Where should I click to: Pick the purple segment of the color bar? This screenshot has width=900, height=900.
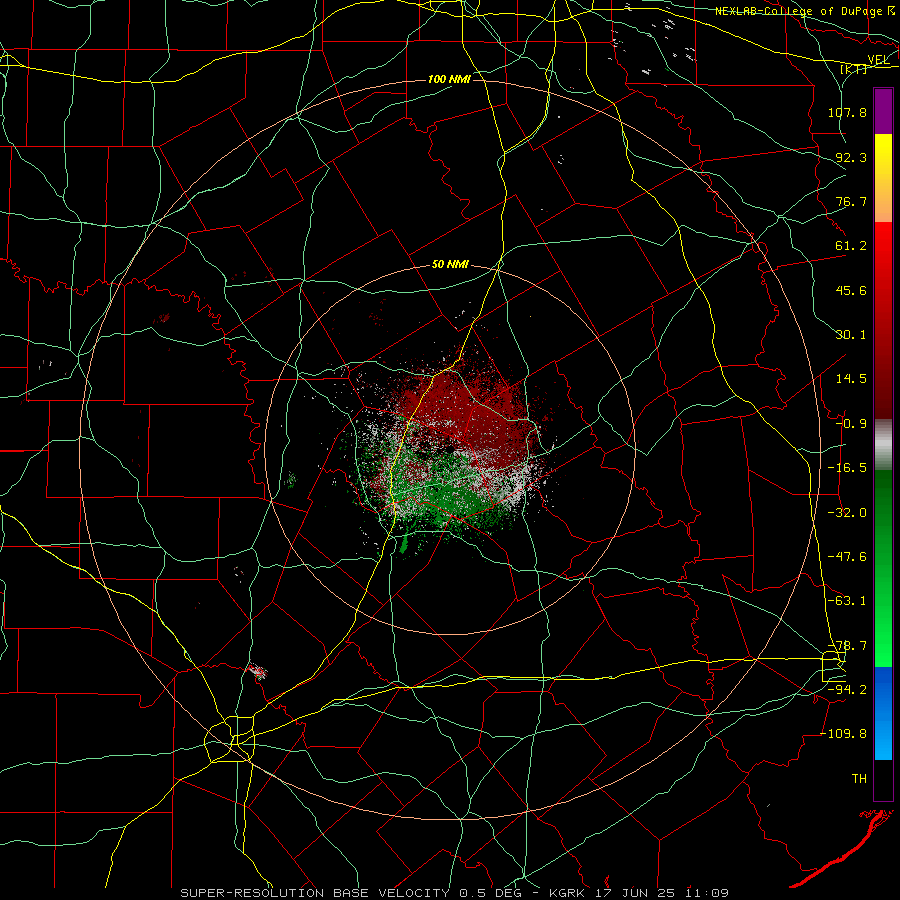coord(883,111)
